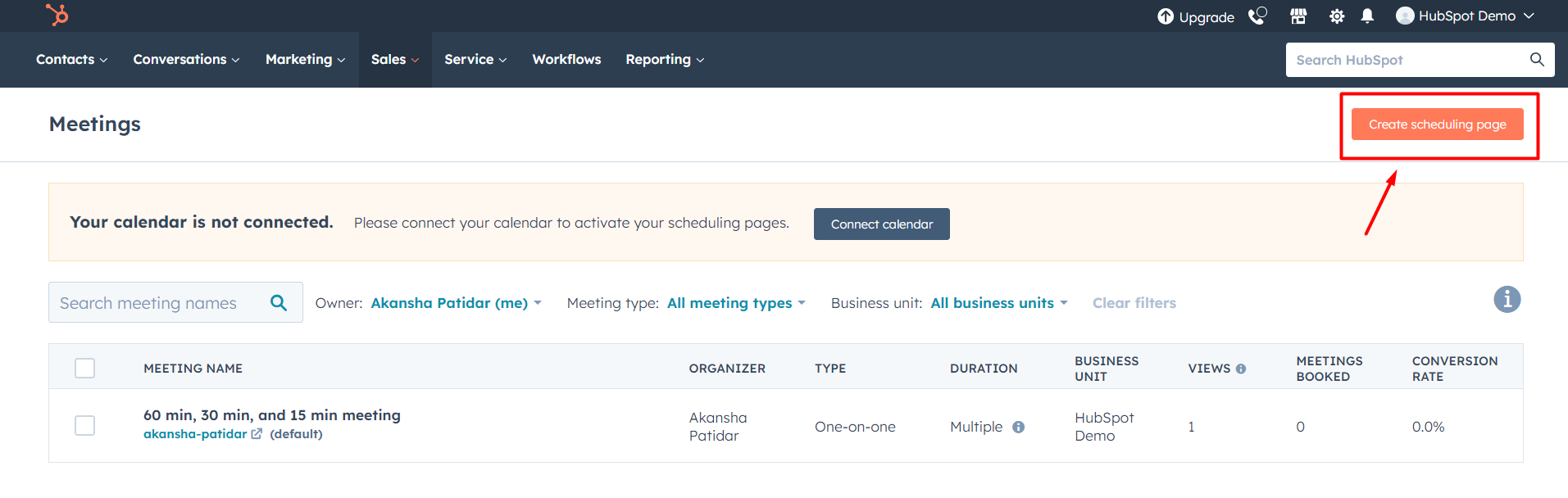Open the All business units dropdown
The height and width of the screenshot is (498, 1568).
(999, 303)
